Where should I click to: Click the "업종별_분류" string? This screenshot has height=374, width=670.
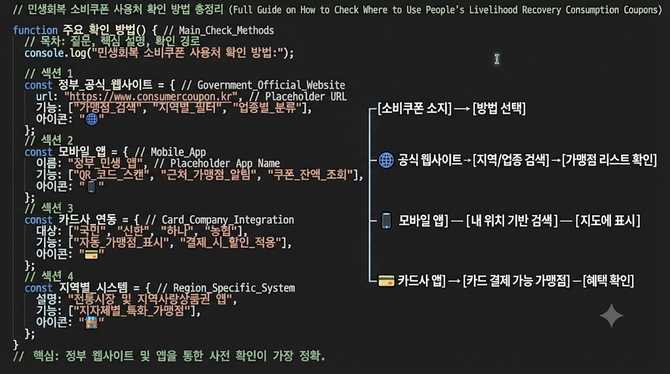coord(267,108)
